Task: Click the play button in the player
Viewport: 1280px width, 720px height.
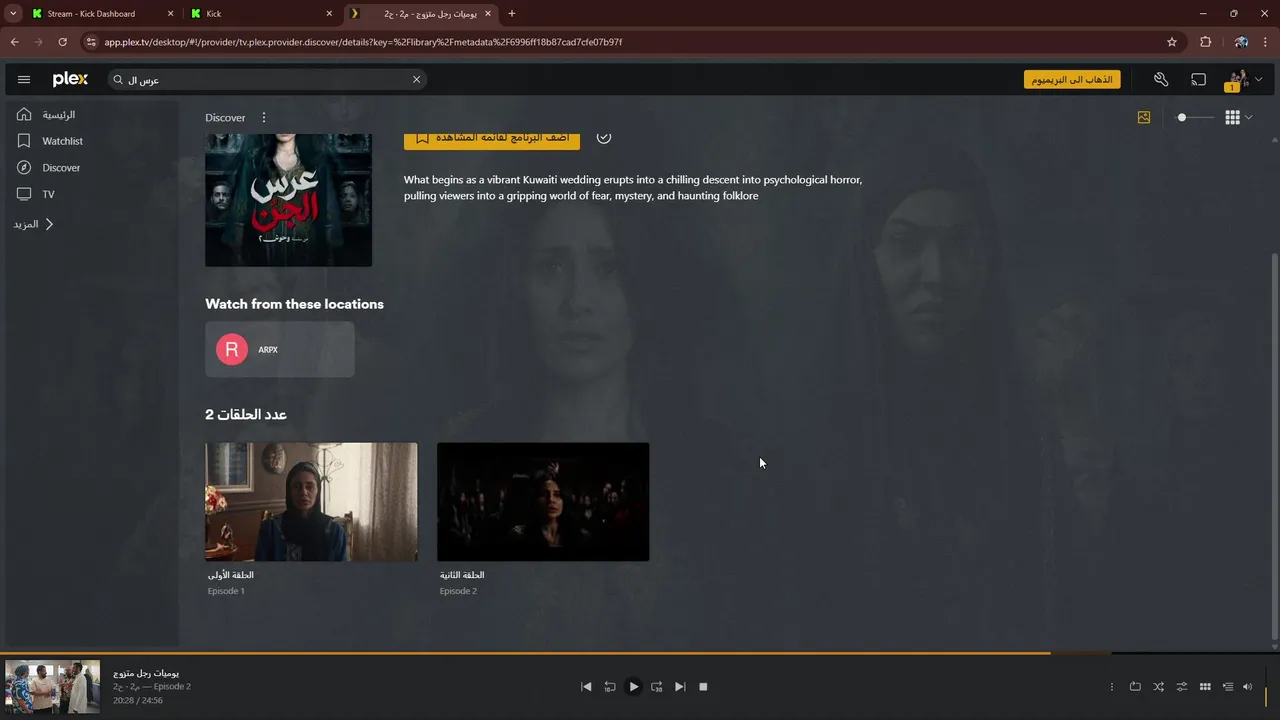Action: [633, 687]
